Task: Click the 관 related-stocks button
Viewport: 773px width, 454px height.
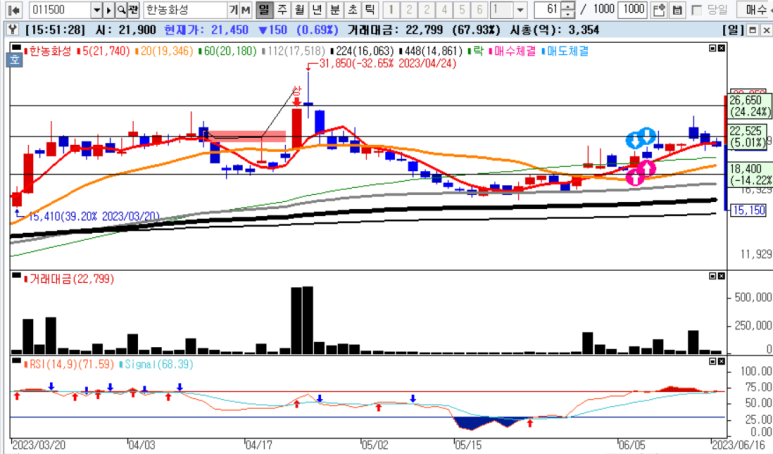Action: point(134,9)
